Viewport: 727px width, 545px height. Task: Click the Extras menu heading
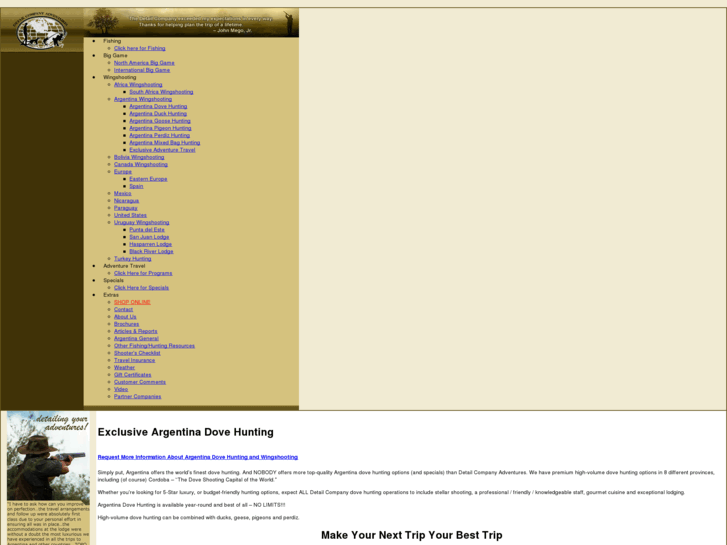pos(111,295)
